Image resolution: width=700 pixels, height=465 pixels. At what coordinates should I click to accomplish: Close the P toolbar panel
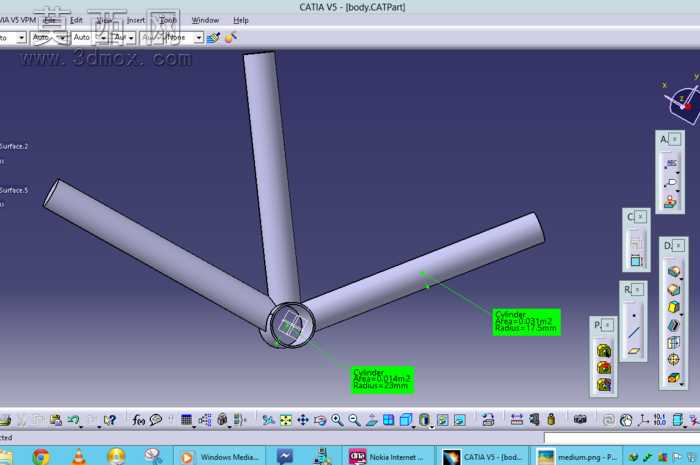pyautogui.click(x=608, y=325)
